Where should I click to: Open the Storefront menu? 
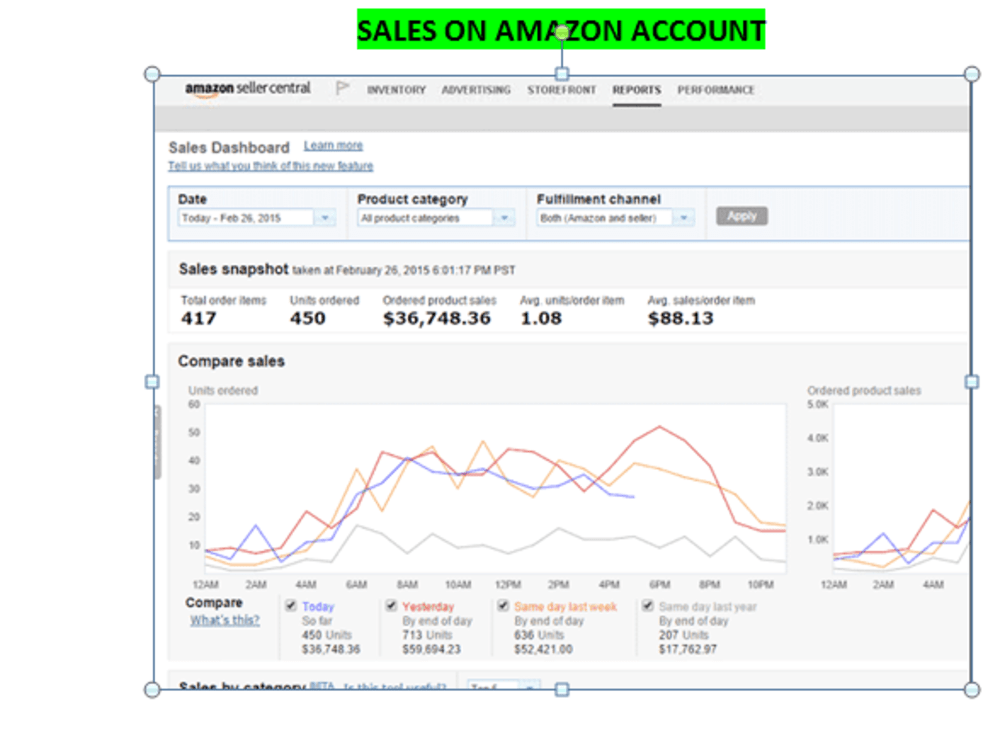(561, 90)
